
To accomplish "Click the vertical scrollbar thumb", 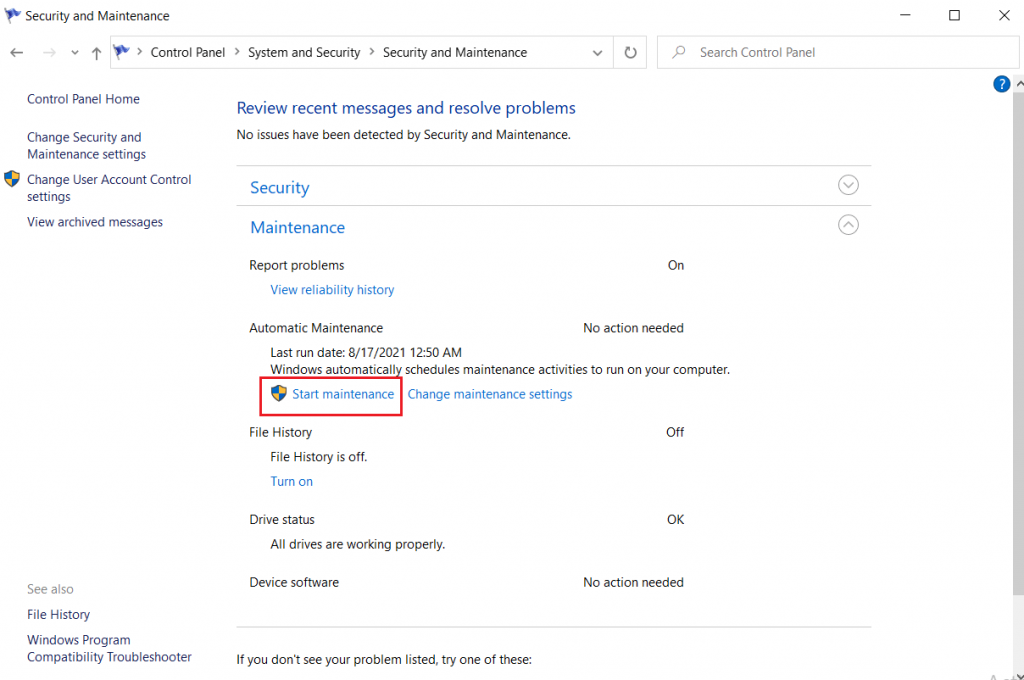I will 1018,343.
